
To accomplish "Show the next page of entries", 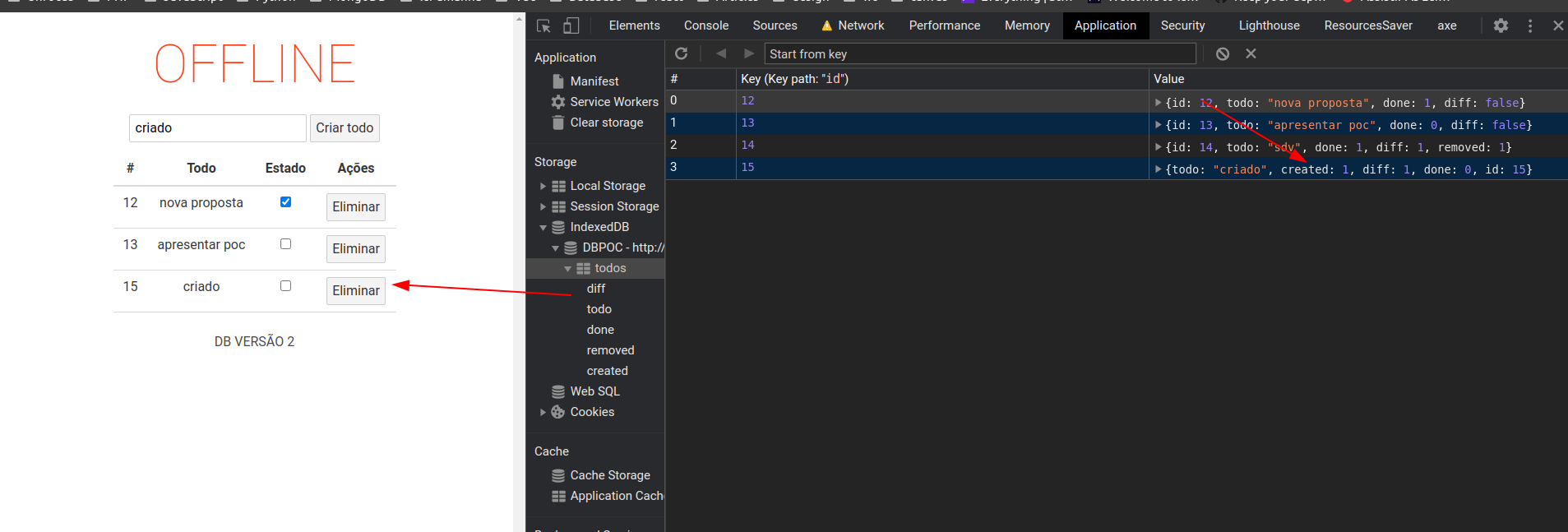I will pyautogui.click(x=748, y=53).
